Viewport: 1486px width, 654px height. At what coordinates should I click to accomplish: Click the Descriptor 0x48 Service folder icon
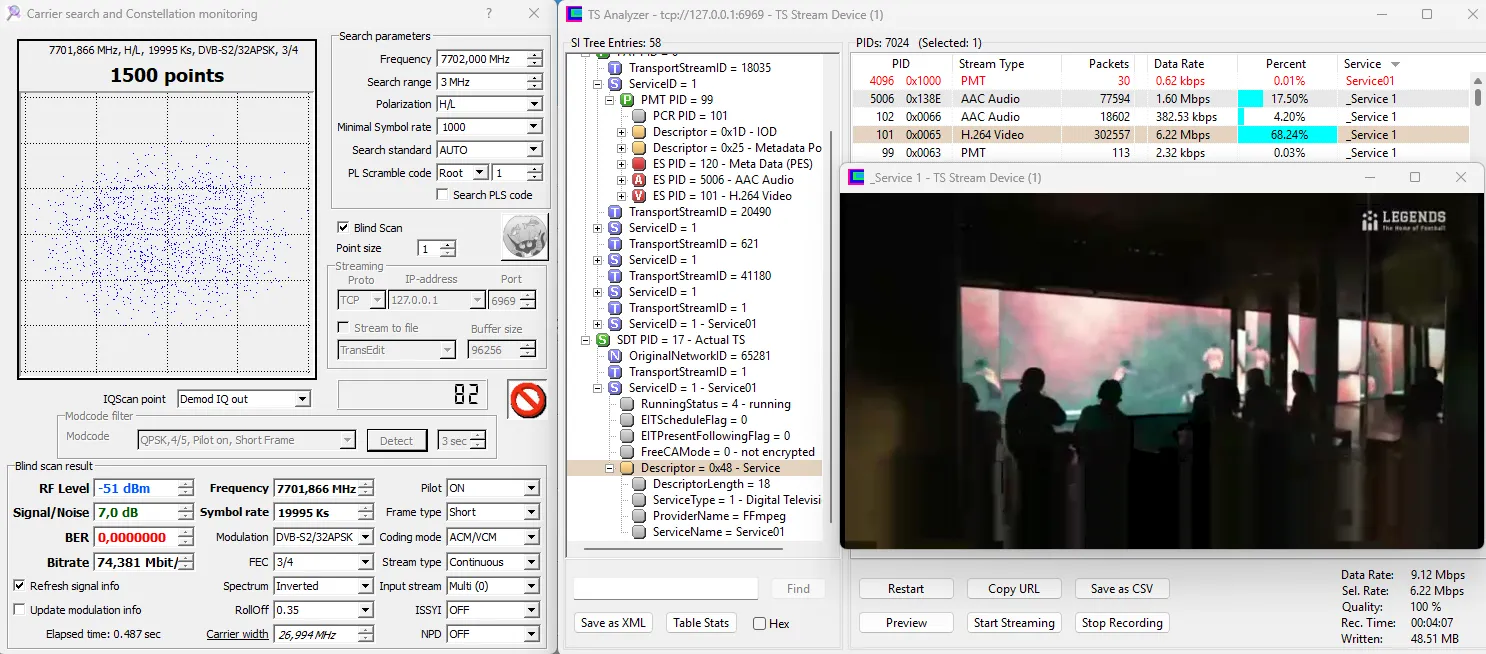point(627,468)
